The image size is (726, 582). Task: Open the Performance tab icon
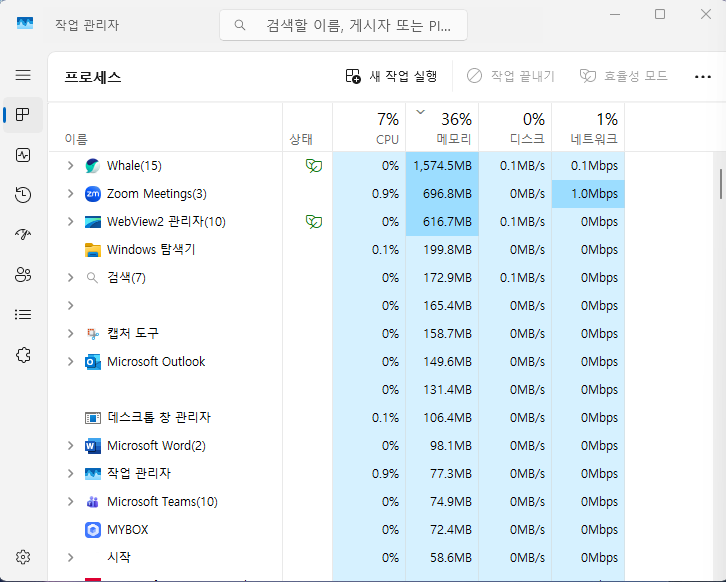[23, 155]
